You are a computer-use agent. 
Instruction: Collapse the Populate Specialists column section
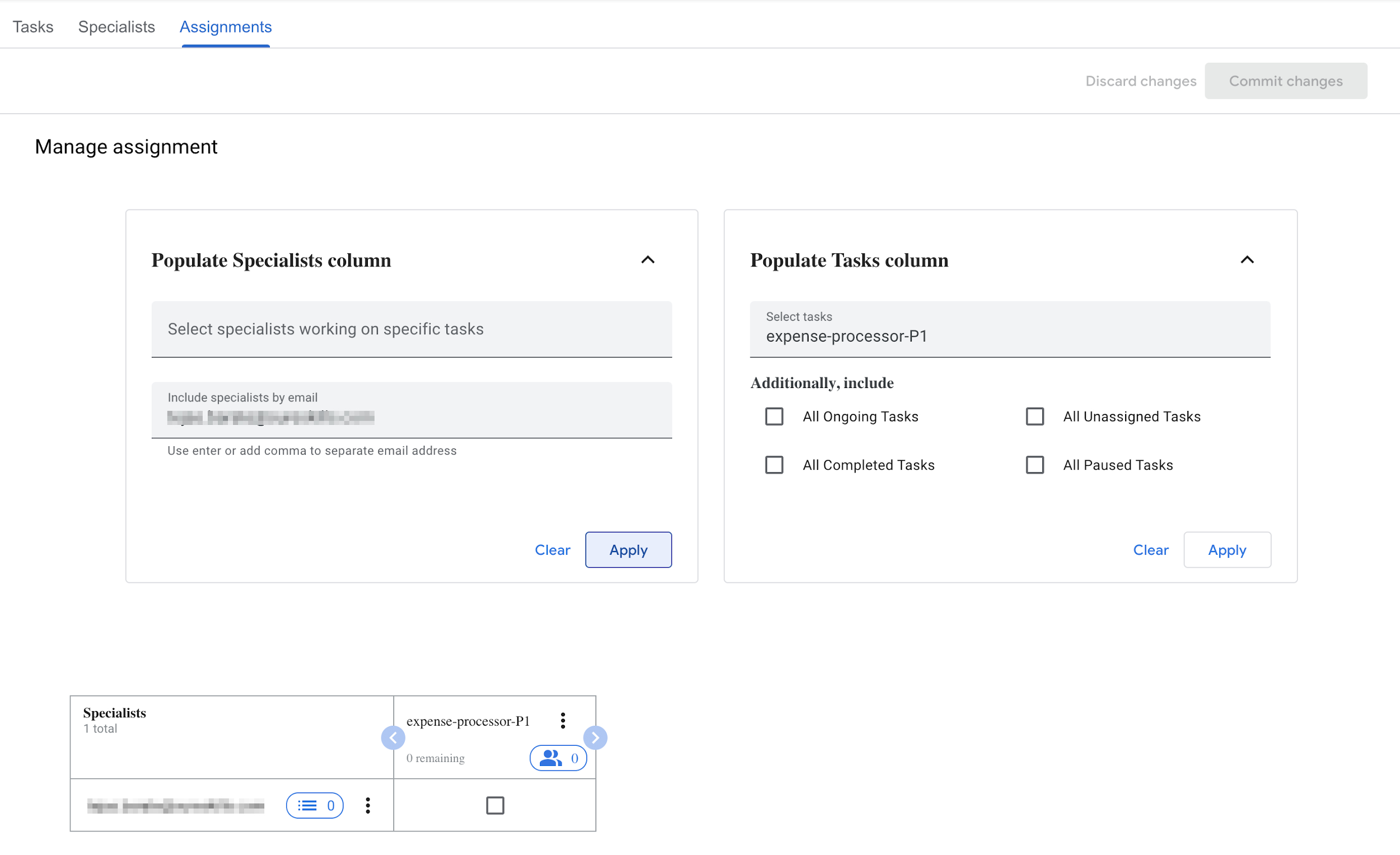click(x=649, y=261)
